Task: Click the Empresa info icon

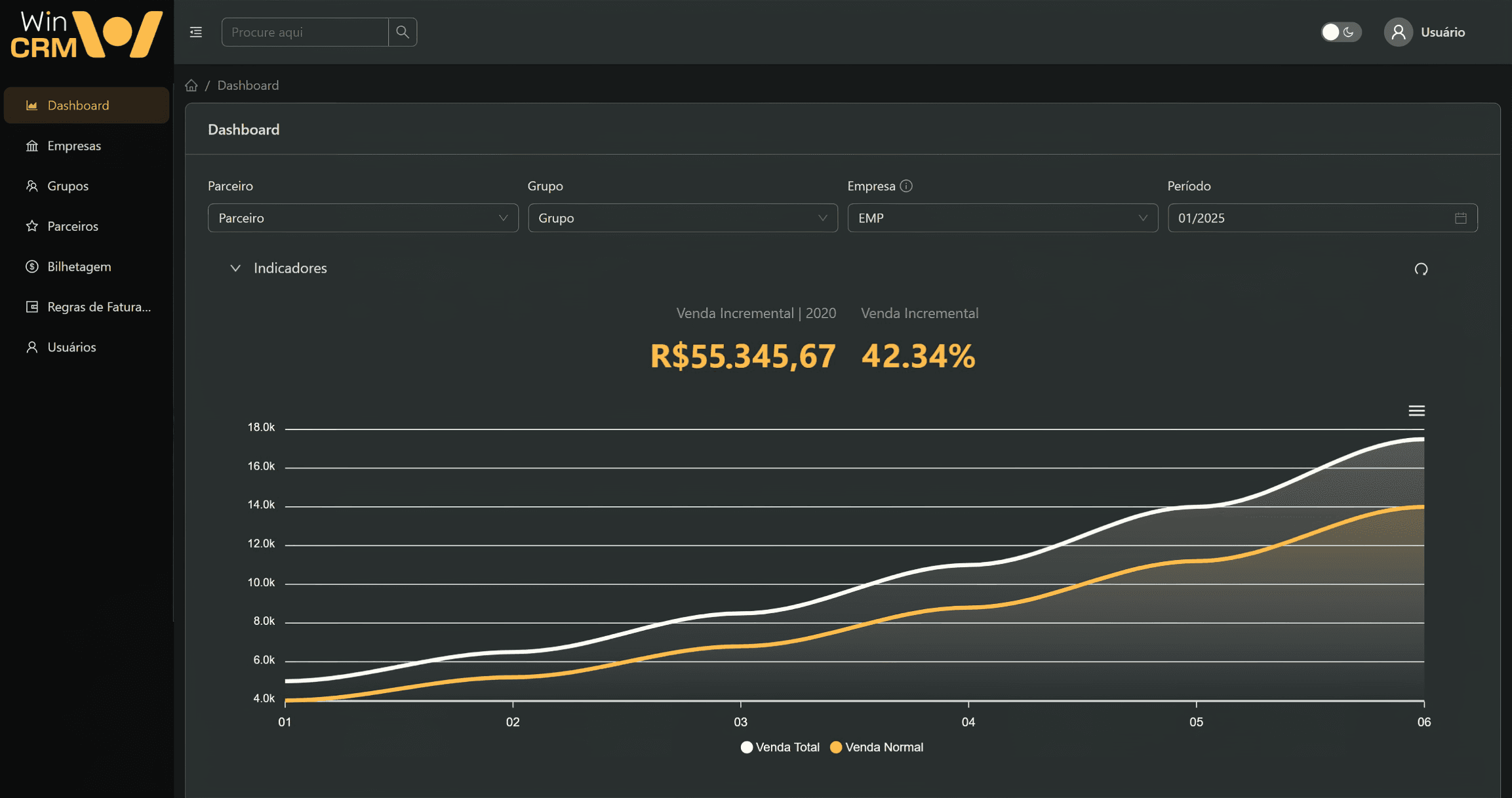Action: 906,186
